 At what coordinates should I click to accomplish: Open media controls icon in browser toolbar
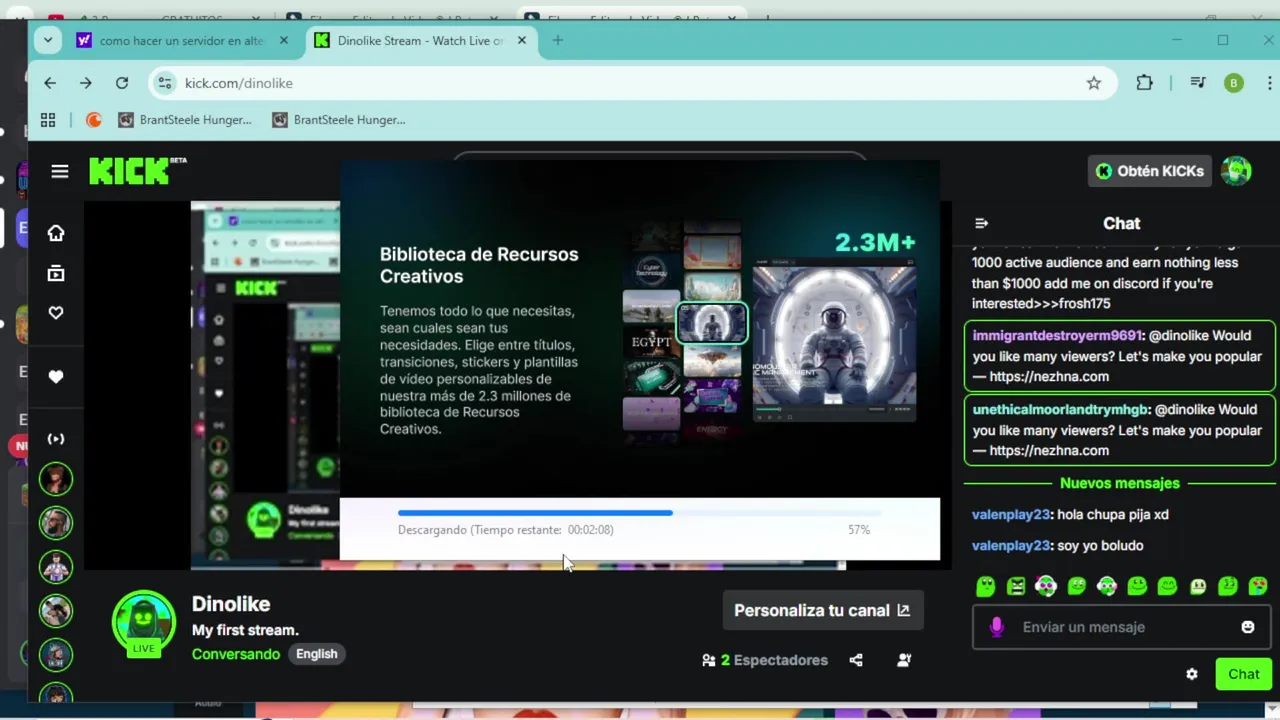pos(1197,83)
